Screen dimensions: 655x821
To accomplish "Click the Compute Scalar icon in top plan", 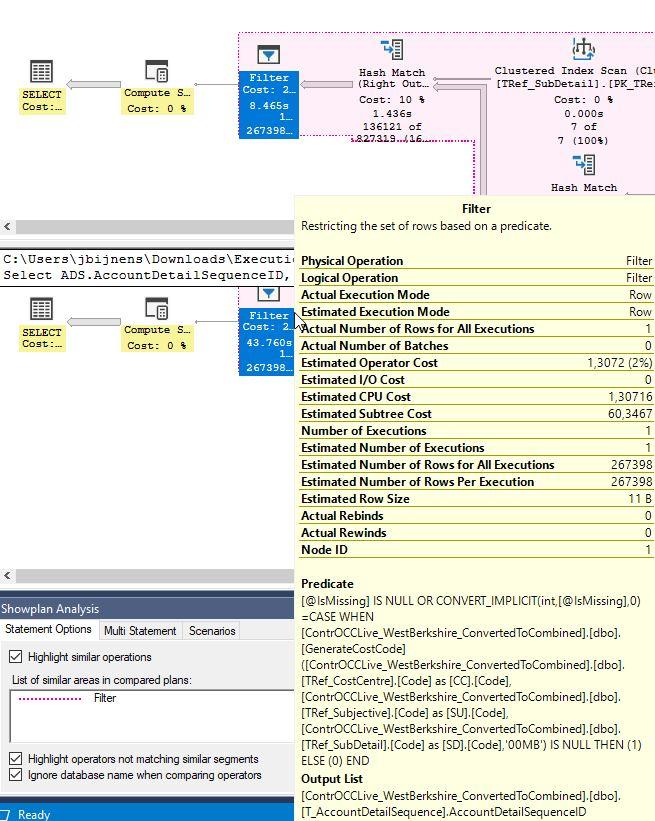I will [157, 71].
